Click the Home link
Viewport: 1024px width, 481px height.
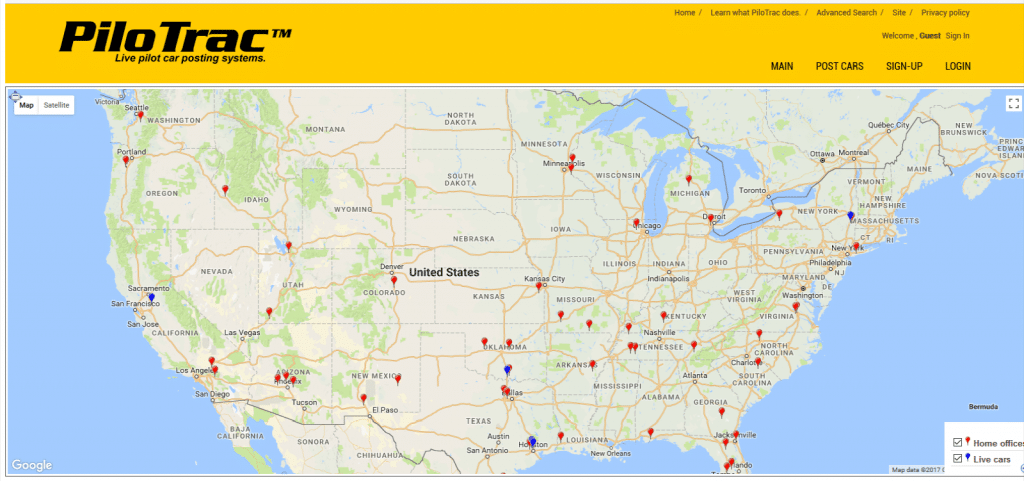(684, 12)
